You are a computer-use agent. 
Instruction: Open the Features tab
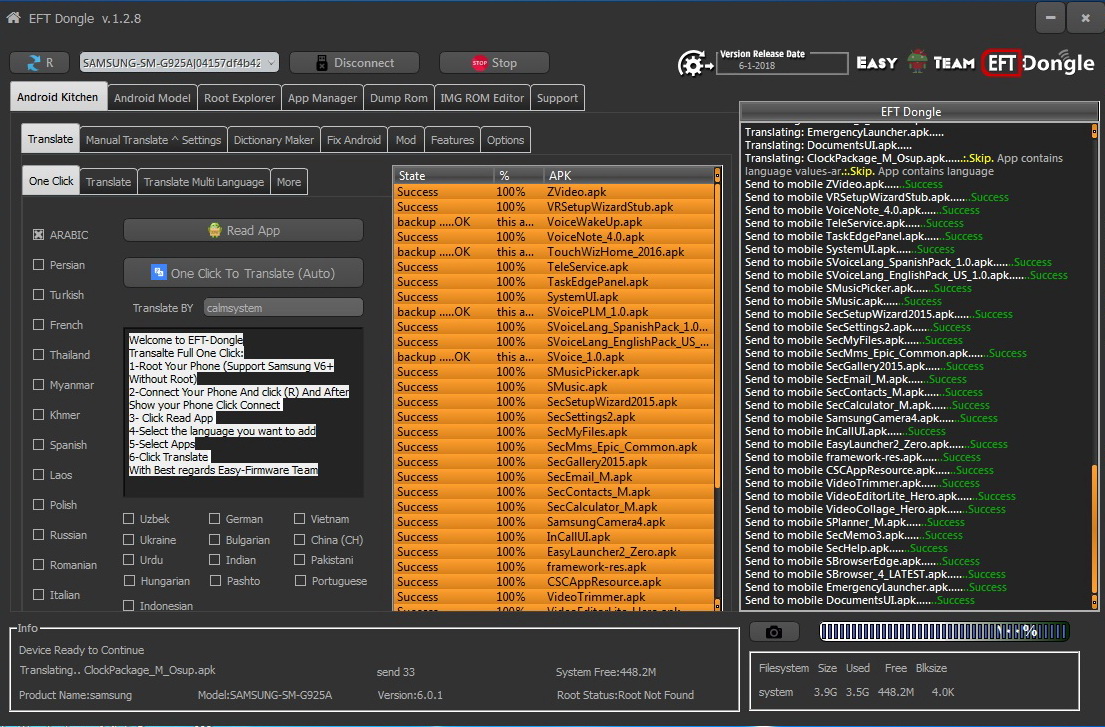coord(452,139)
